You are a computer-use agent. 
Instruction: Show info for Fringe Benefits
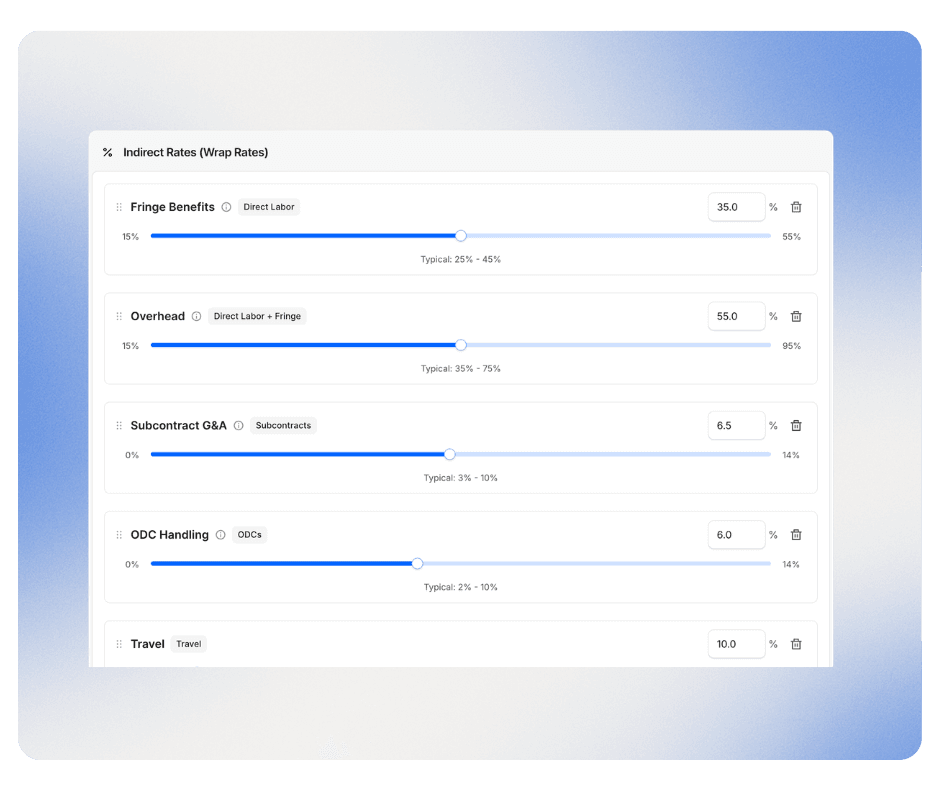click(x=226, y=207)
